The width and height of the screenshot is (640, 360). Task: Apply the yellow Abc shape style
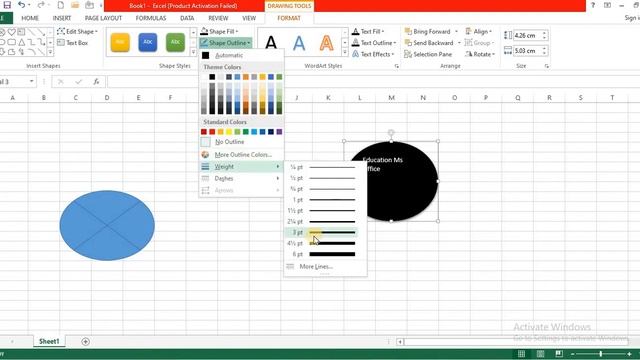coord(120,42)
